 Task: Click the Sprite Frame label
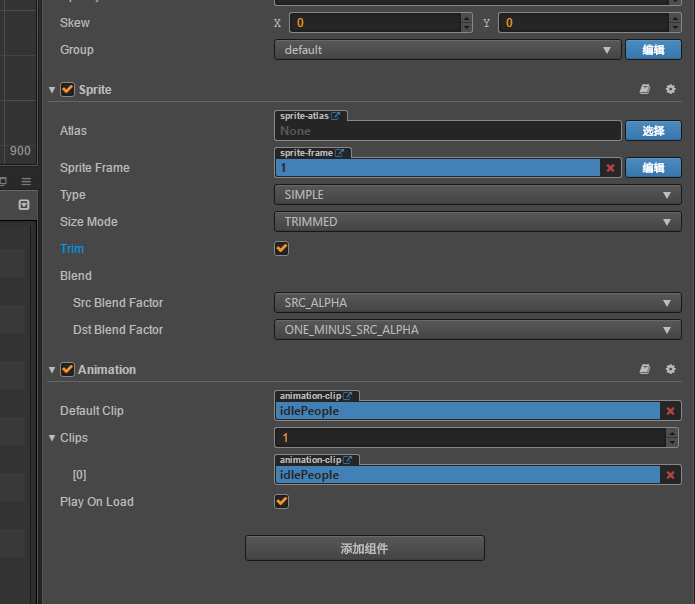click(95, 168)
